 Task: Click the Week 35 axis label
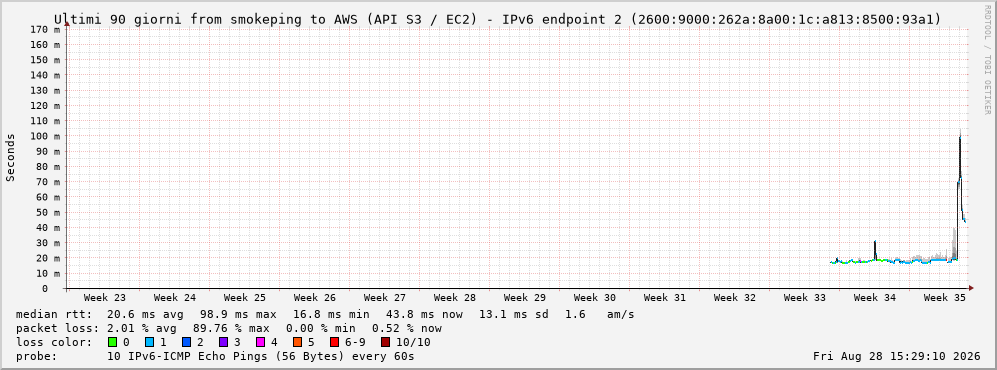coord(944,298)
